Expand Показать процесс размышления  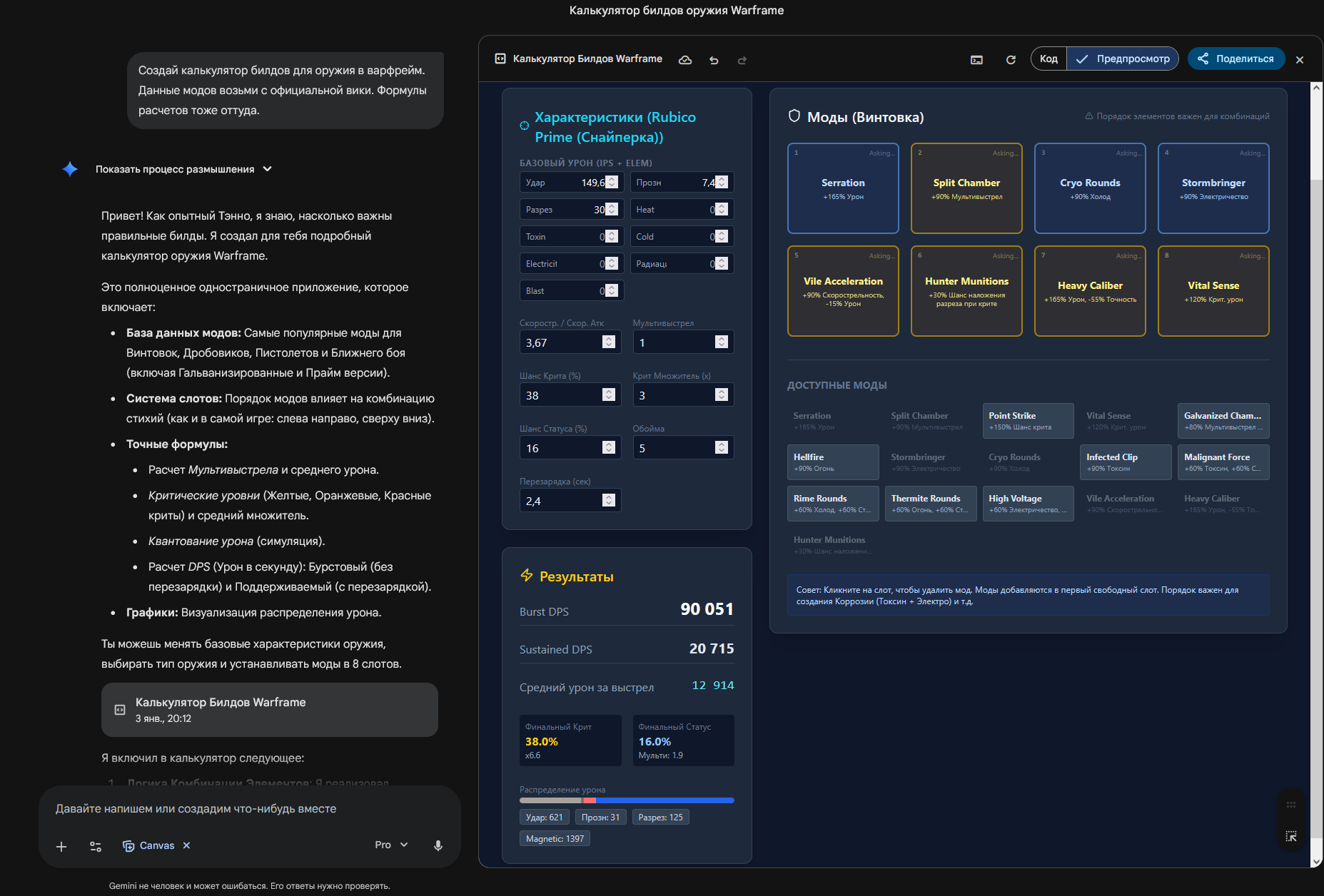[183, 169]
